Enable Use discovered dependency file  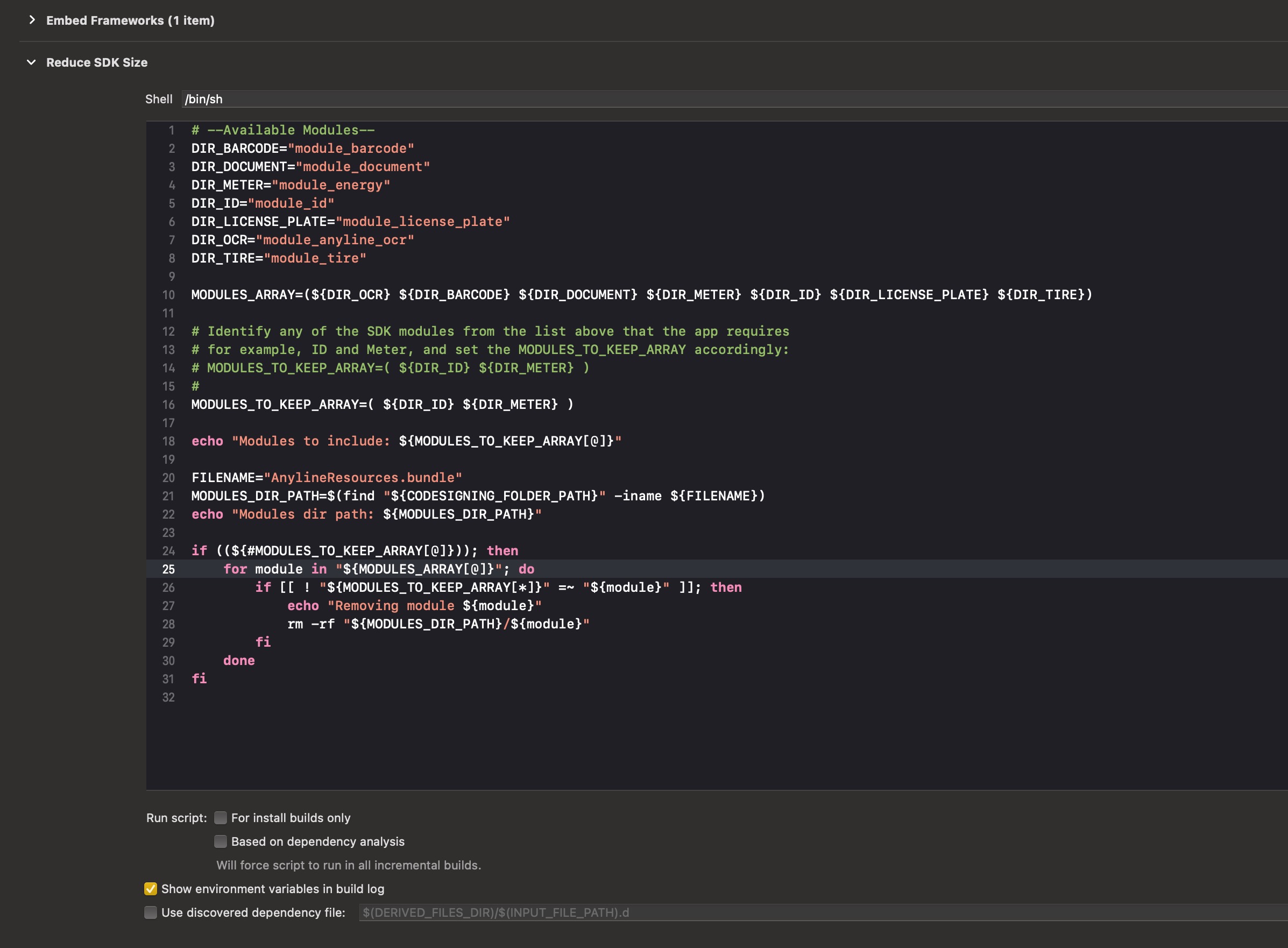tap(151, 912)
